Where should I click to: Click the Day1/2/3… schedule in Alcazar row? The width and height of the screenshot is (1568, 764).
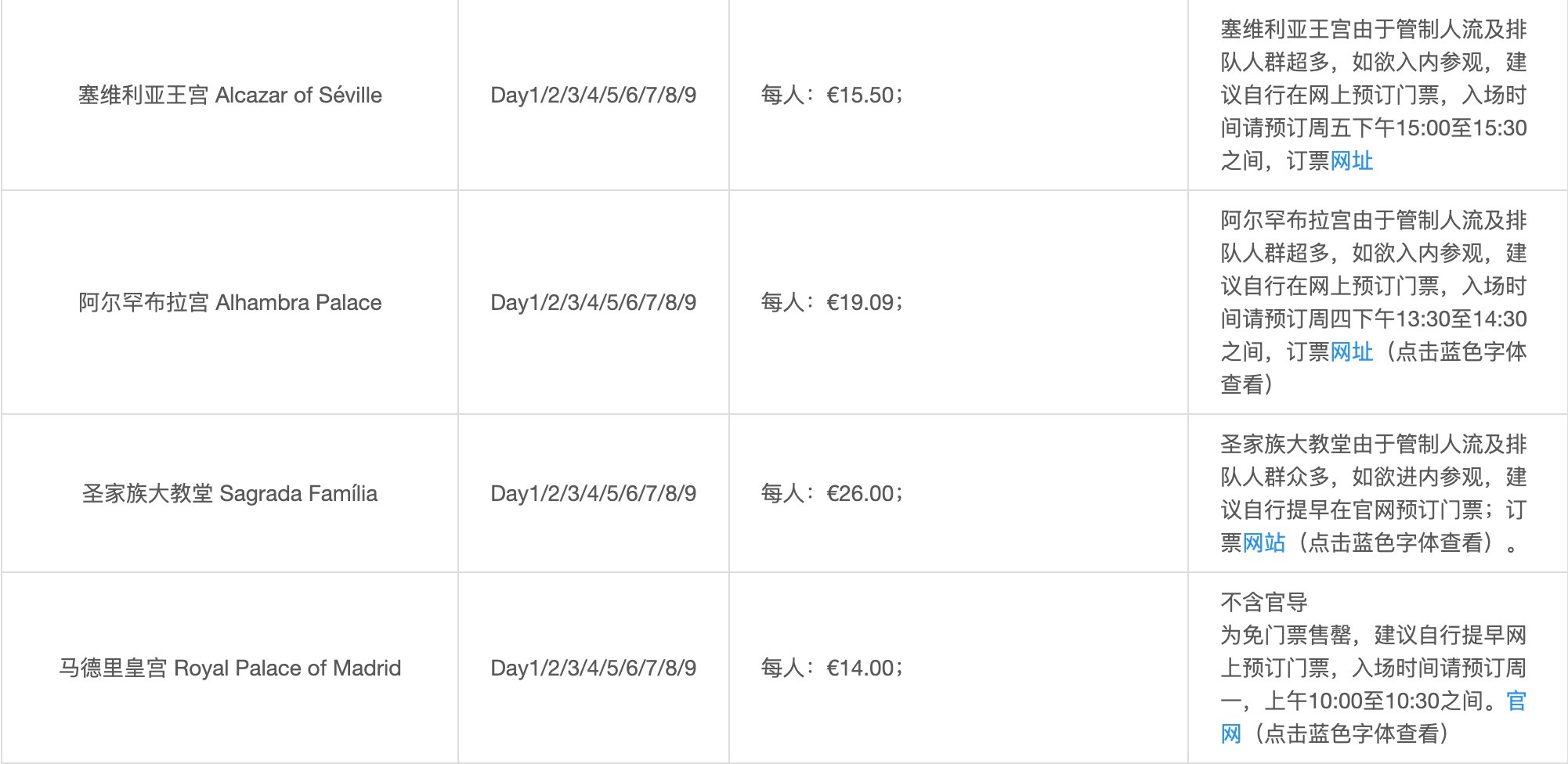593,95
